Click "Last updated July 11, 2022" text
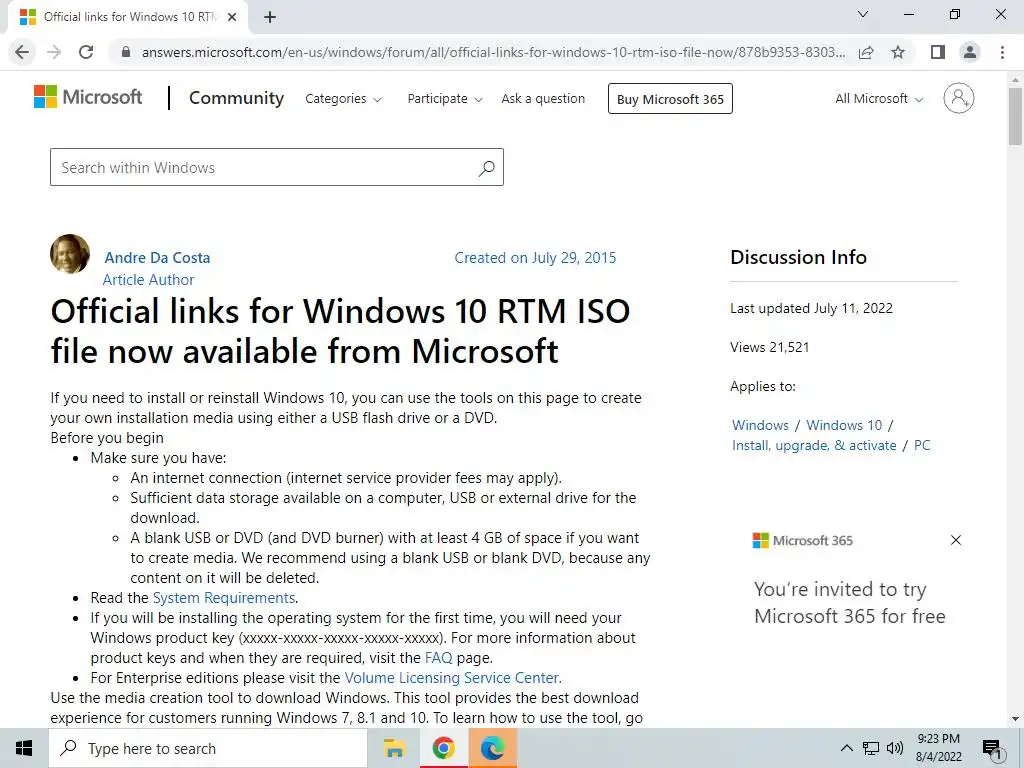Viewport: 1024px width, 768px height. click(811, 308)
